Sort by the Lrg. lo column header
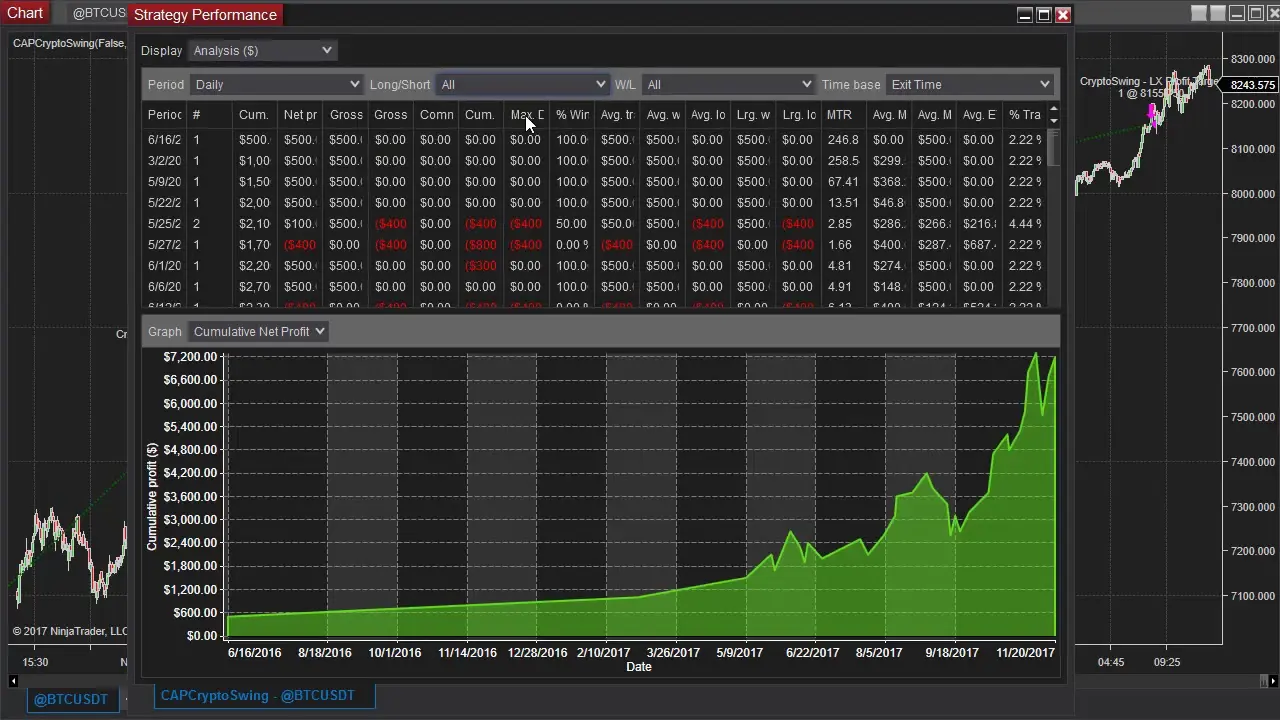The image size is (1280, 720). click(799, 115)
